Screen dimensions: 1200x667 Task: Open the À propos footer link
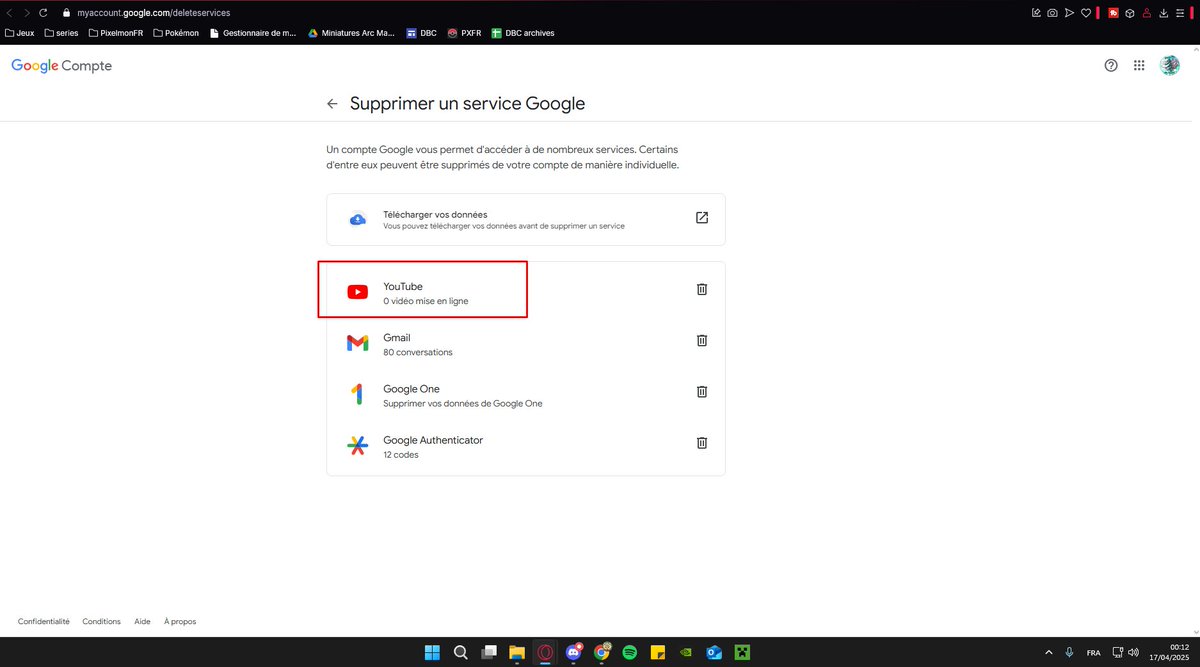pyautogui.click(x=180, y=621)
